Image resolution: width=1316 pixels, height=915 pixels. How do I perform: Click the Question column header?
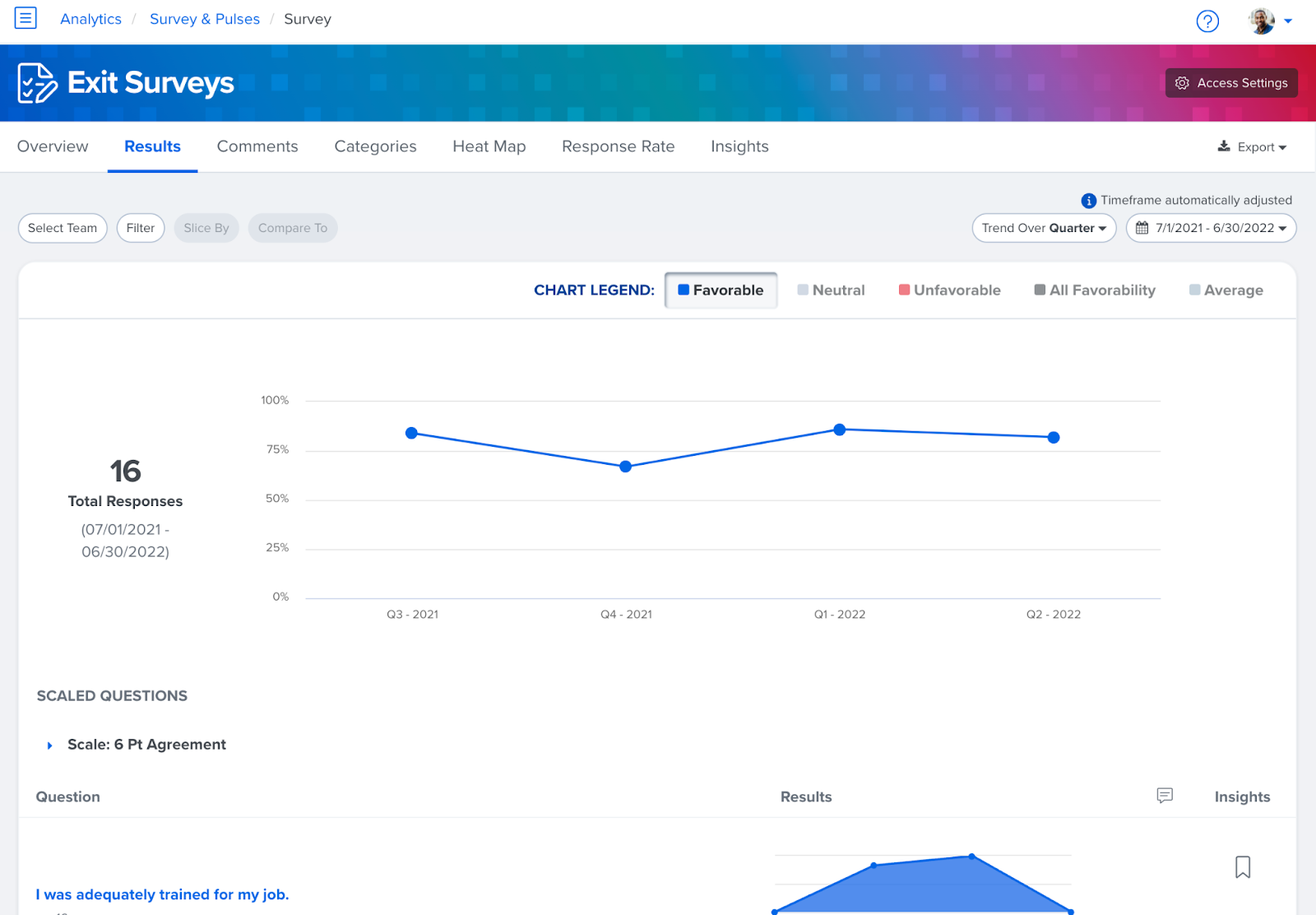(68, 797)
